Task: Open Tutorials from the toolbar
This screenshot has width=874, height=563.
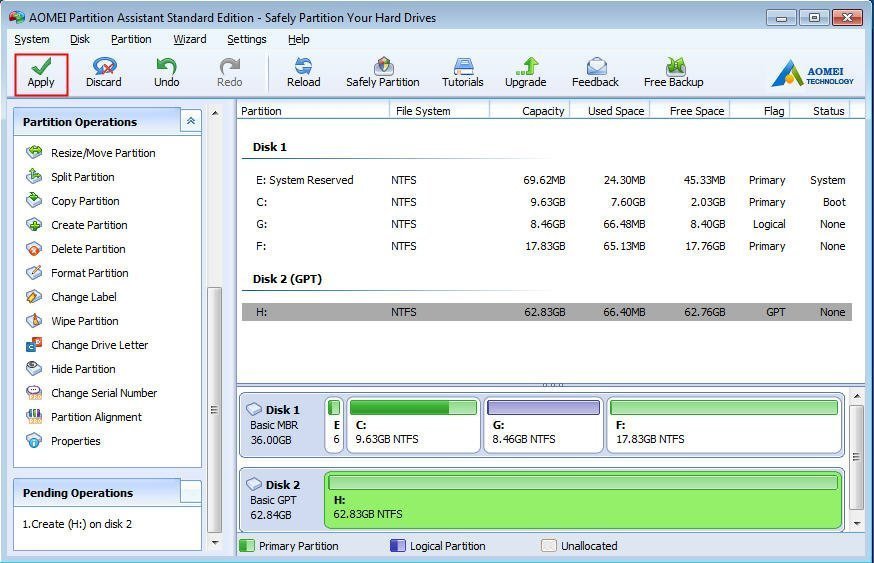Action: tap(463, 74)
